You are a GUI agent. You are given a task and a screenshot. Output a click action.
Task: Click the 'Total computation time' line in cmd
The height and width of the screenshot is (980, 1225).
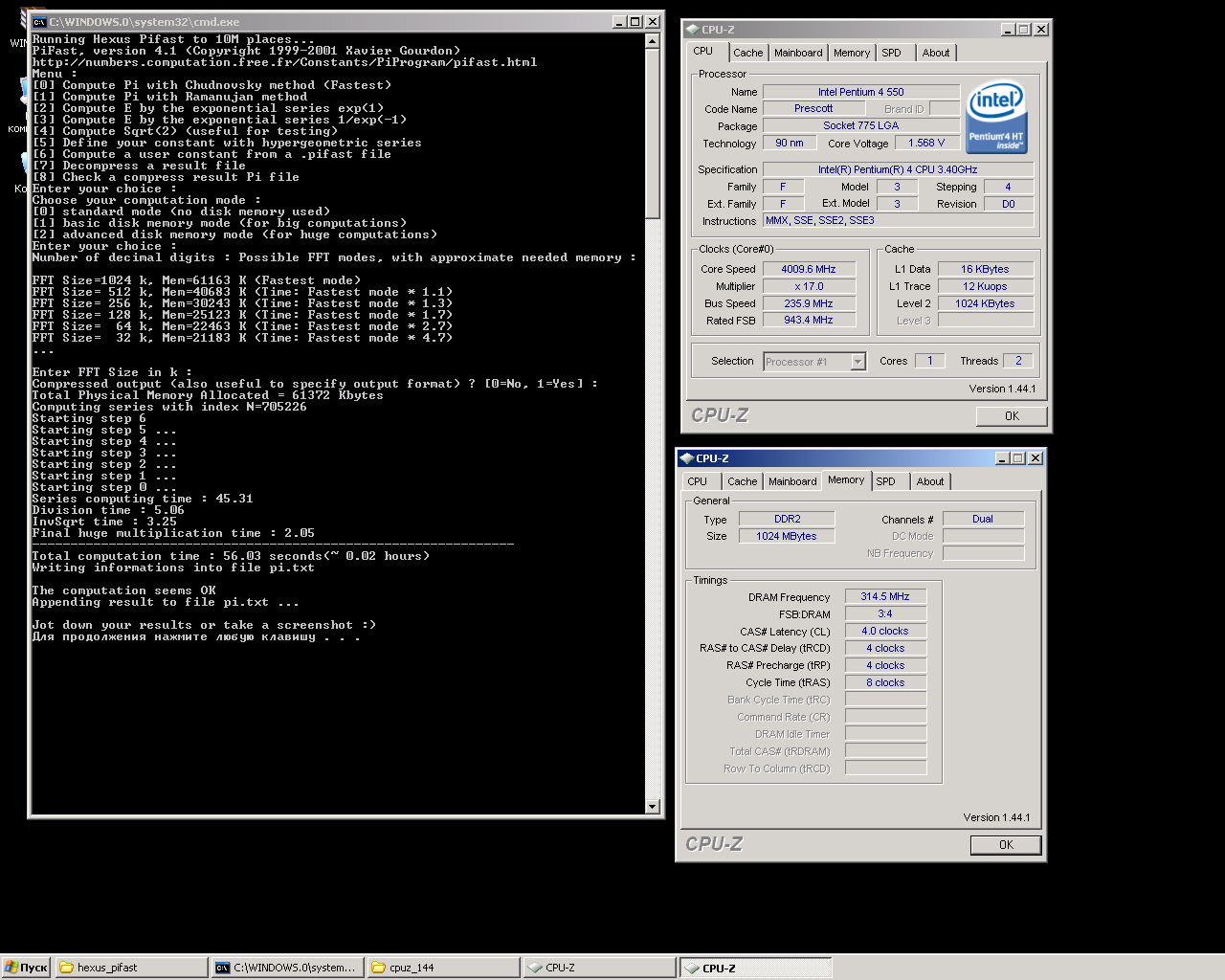coord(231,556)
